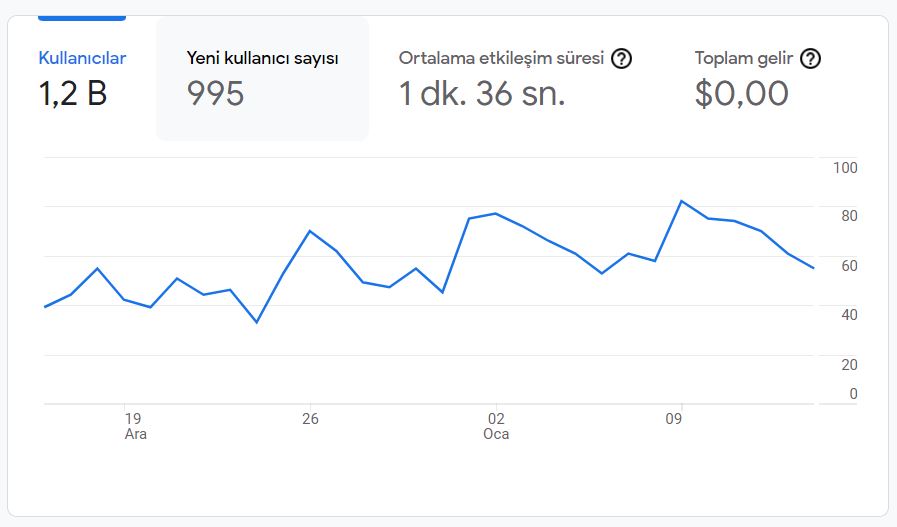Click the 1 dk. 36 sn. value
Image resolution: width=897 pixels, height=527 pixels.
(x=482, y=93)
